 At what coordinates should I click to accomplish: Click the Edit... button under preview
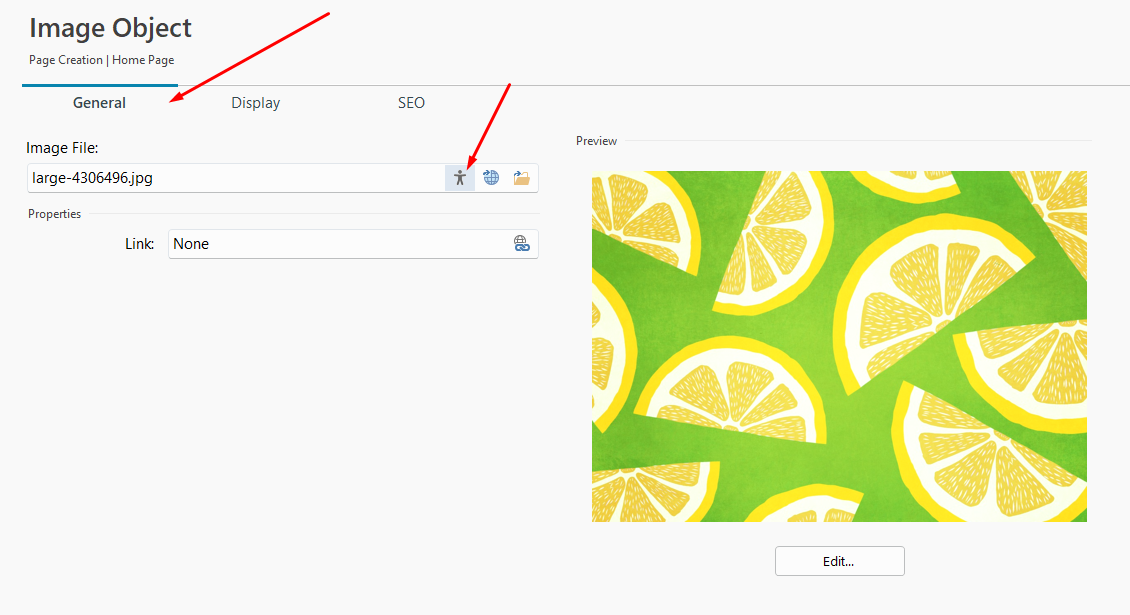click(x=840, y=561)
